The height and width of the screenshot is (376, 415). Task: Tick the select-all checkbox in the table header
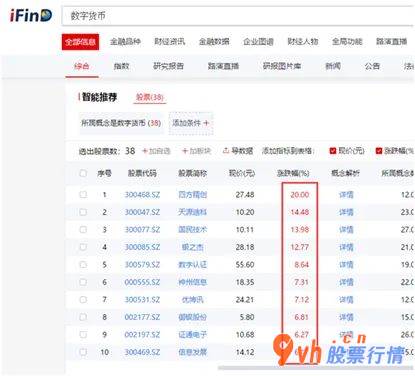tap(83, 173)
